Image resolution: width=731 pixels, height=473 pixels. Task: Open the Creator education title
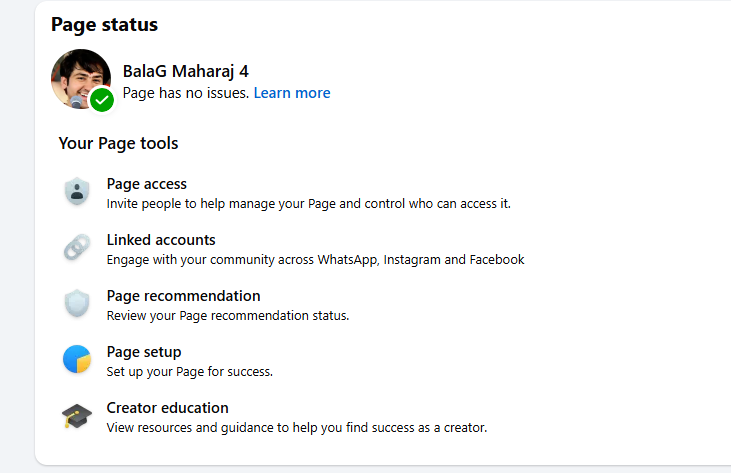(x=168, y=408)
